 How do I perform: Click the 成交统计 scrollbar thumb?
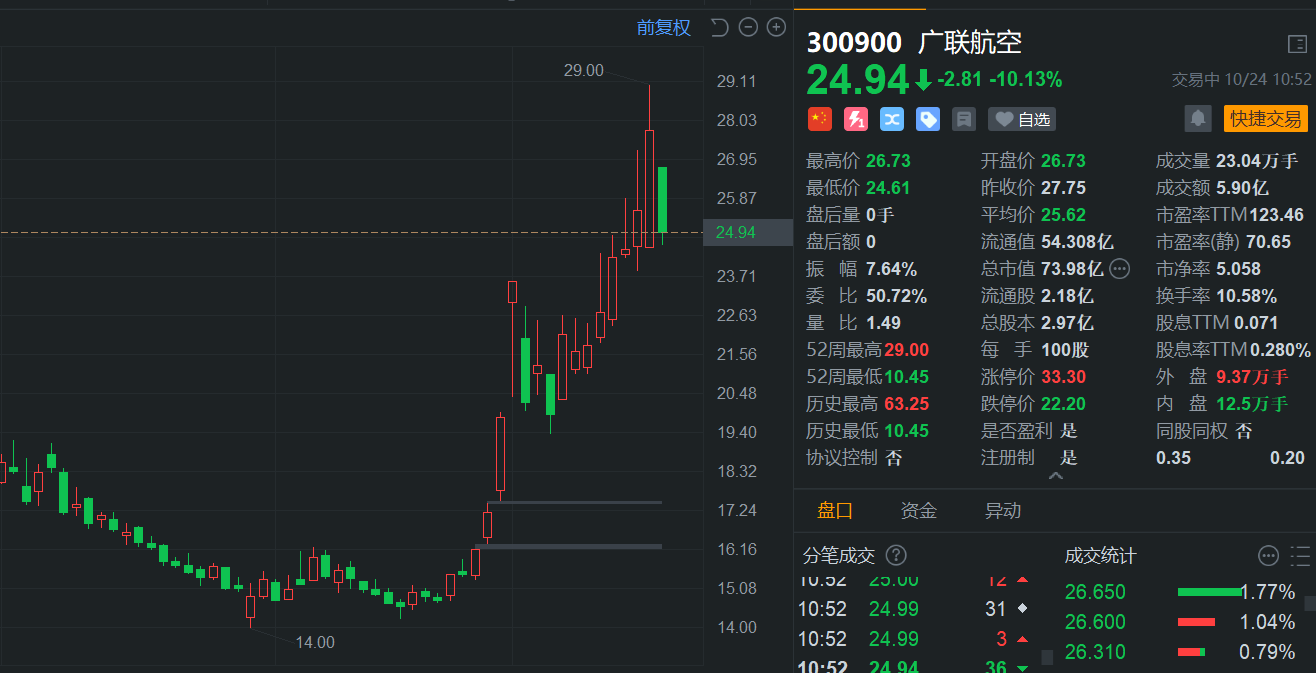1310,603
